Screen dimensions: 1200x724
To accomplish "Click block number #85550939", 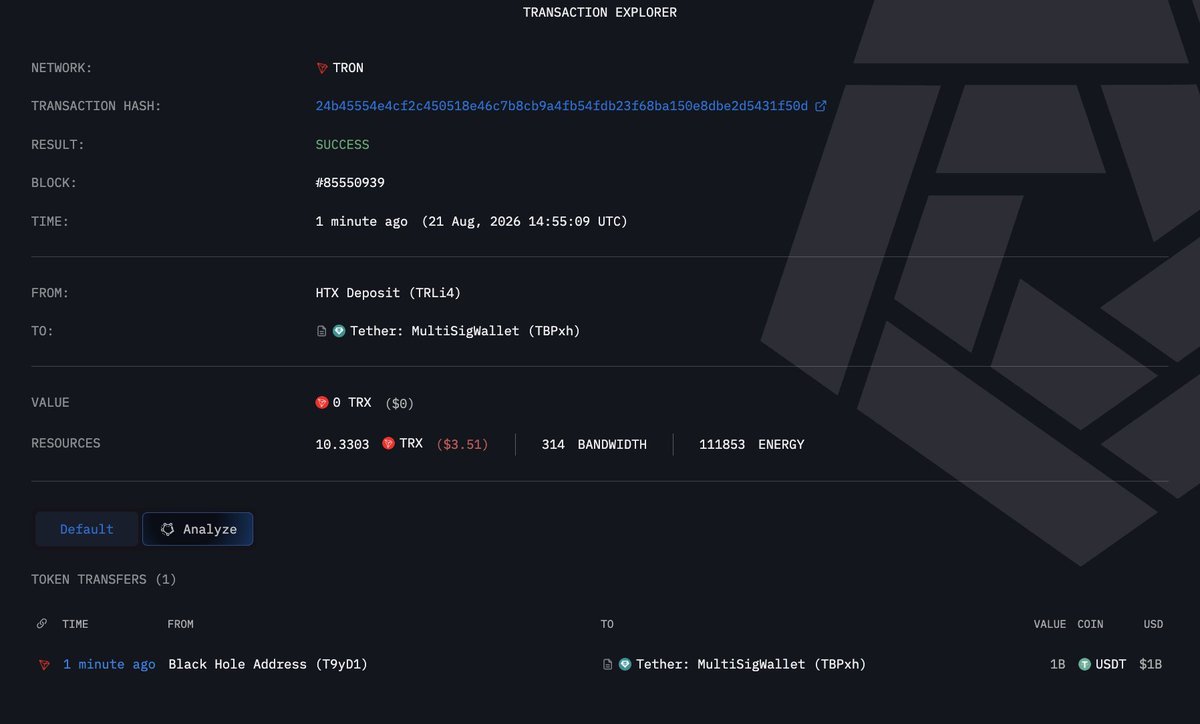I will pyautogui.click(x=350, y=183).
